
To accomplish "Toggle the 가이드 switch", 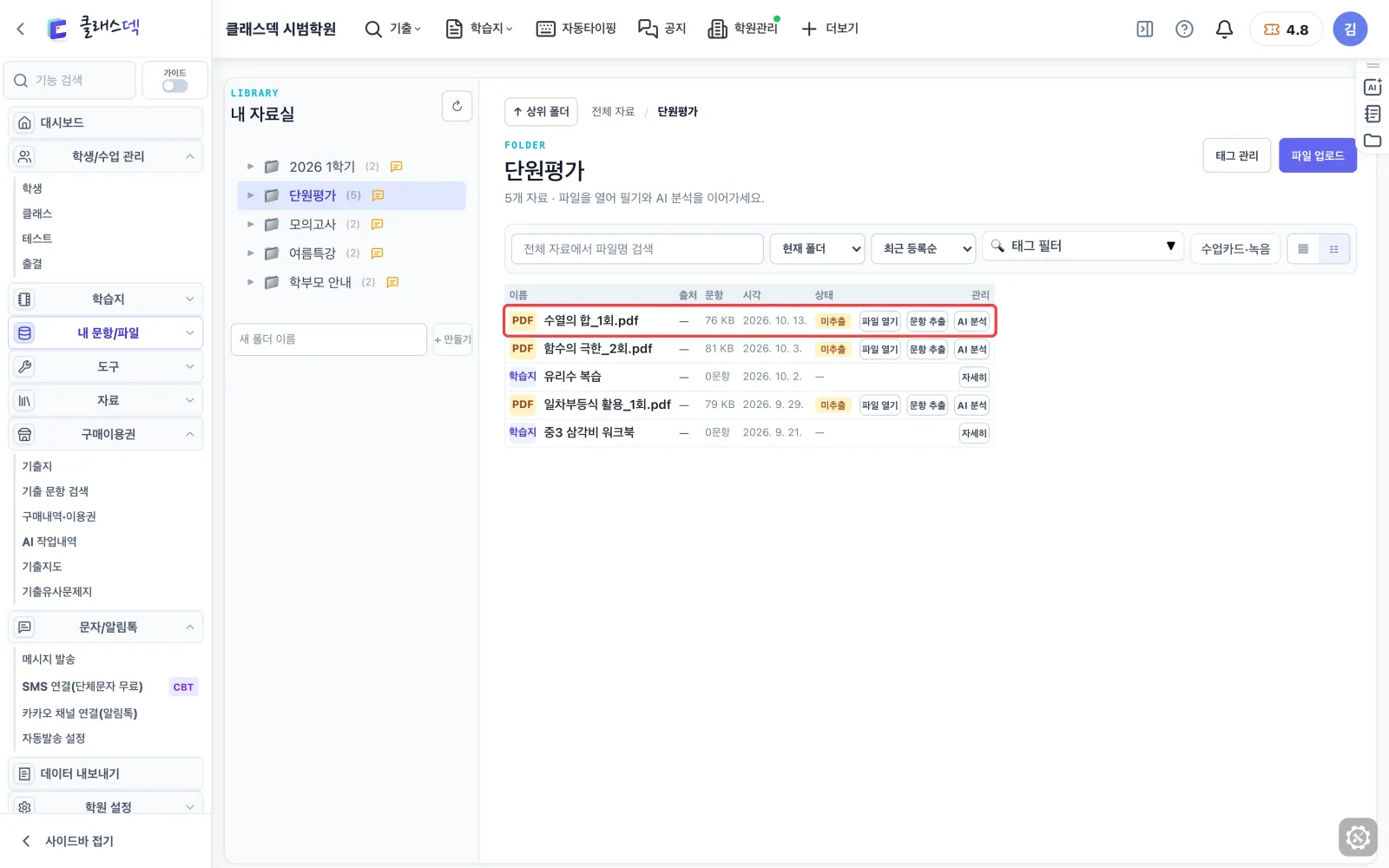I will tap(174, 86).
